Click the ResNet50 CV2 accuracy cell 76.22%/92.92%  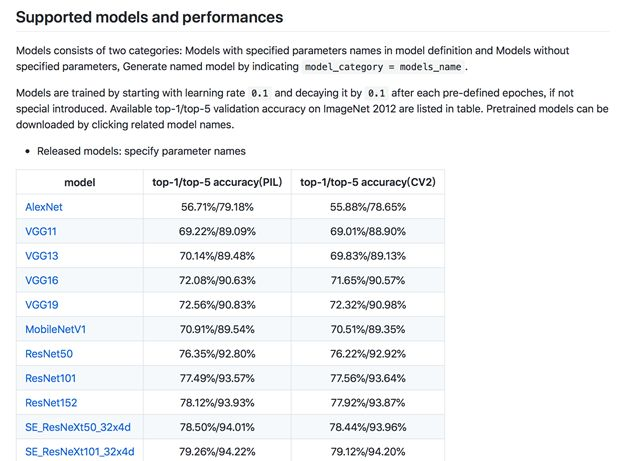click(x=367, y=354)
